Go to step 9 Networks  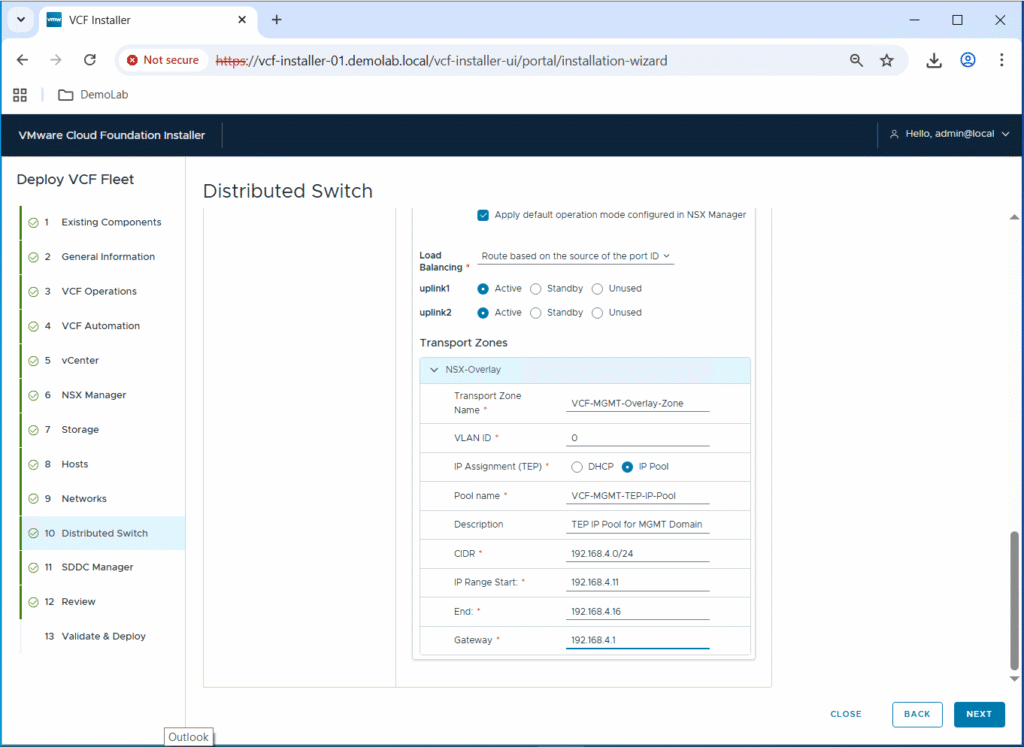click(x=84, y=499)
